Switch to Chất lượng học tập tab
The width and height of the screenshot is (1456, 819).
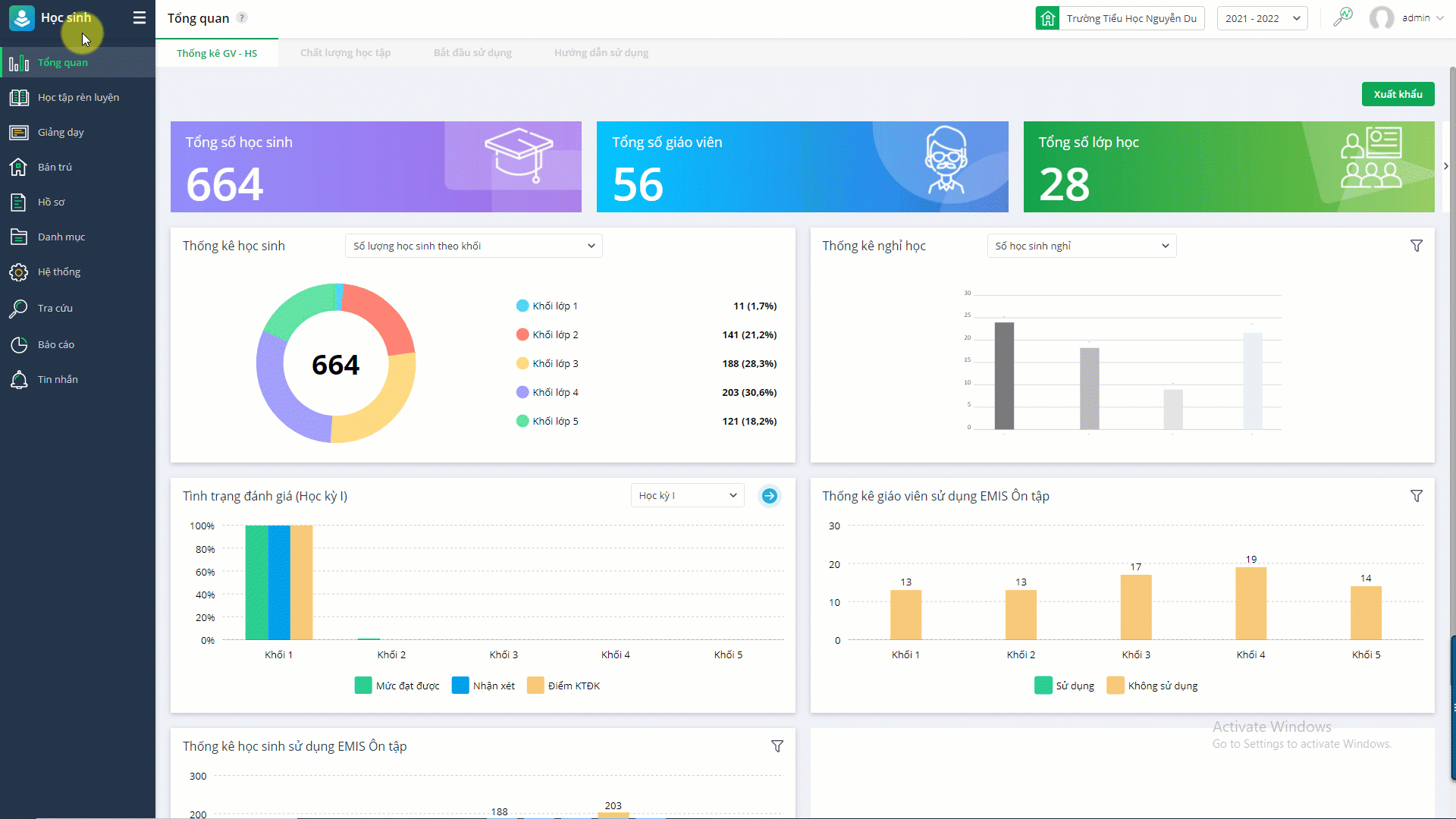345,53
